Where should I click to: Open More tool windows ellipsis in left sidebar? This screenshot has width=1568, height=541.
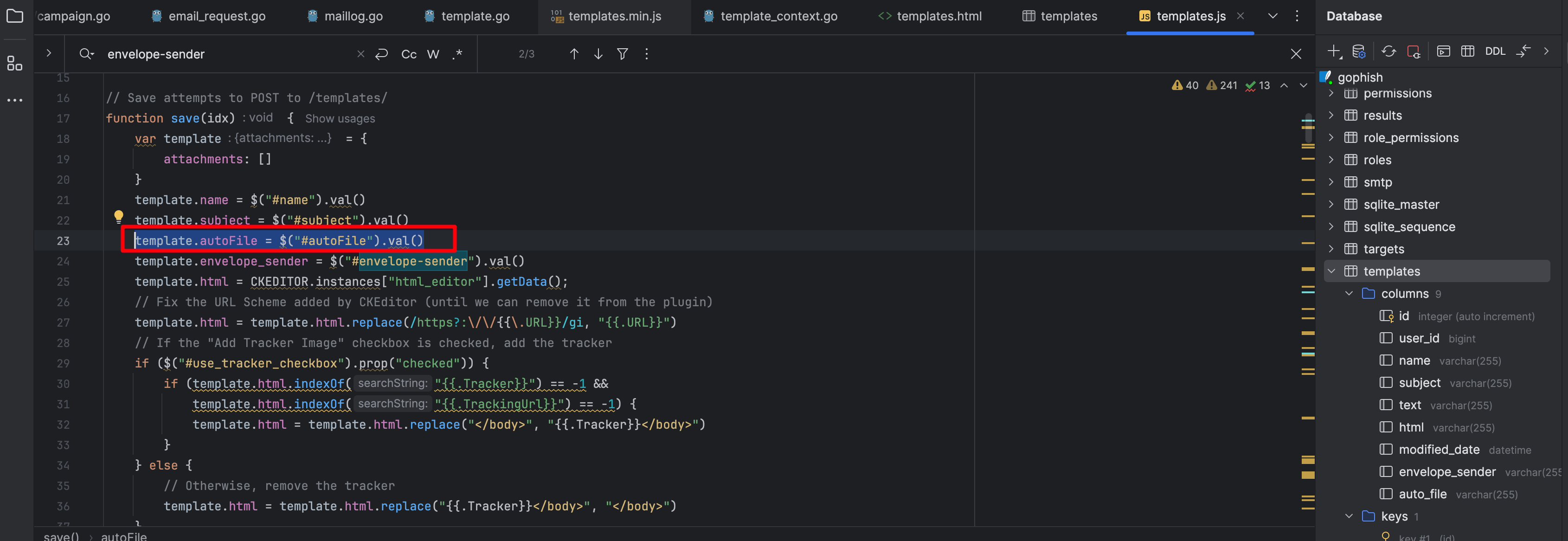click(x=14, y=100)
